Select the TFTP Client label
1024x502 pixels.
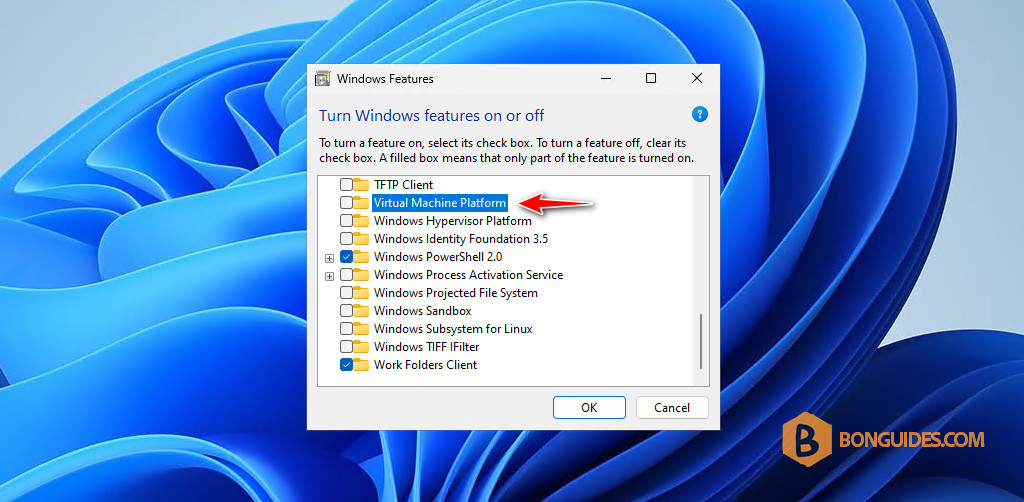403,185
